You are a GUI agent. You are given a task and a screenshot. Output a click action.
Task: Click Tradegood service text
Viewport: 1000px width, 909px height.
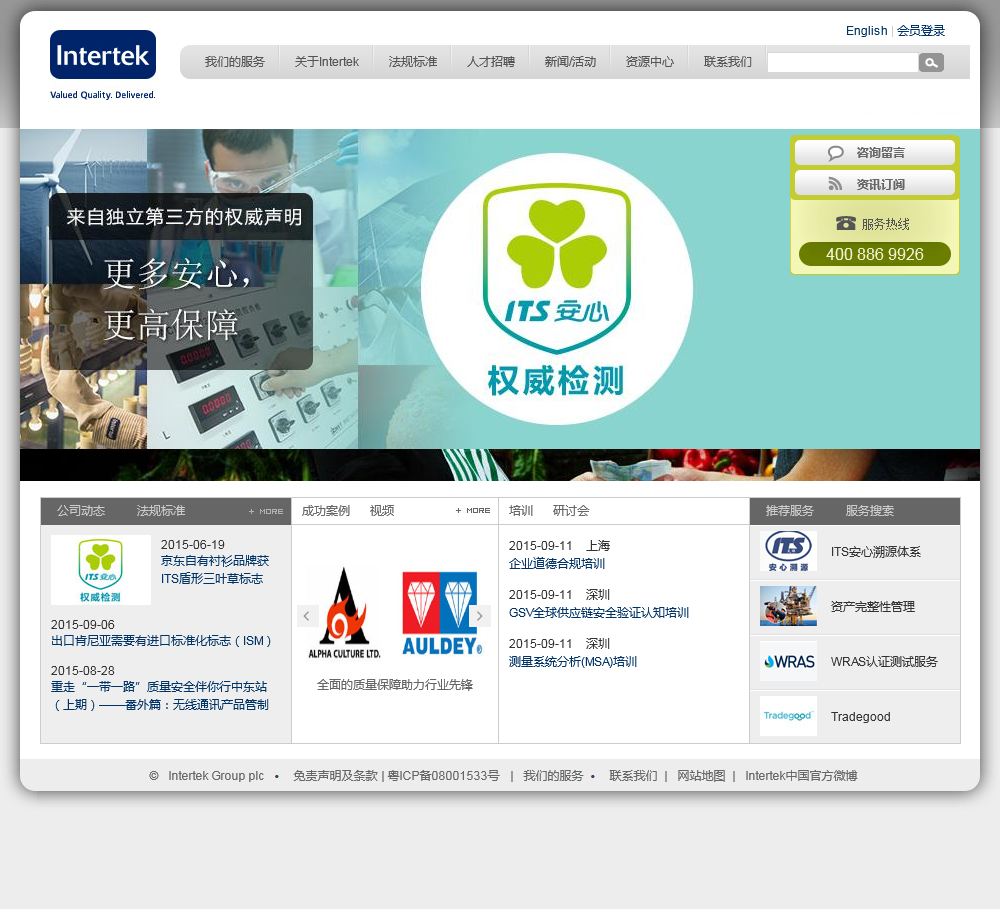pos(860,716)
